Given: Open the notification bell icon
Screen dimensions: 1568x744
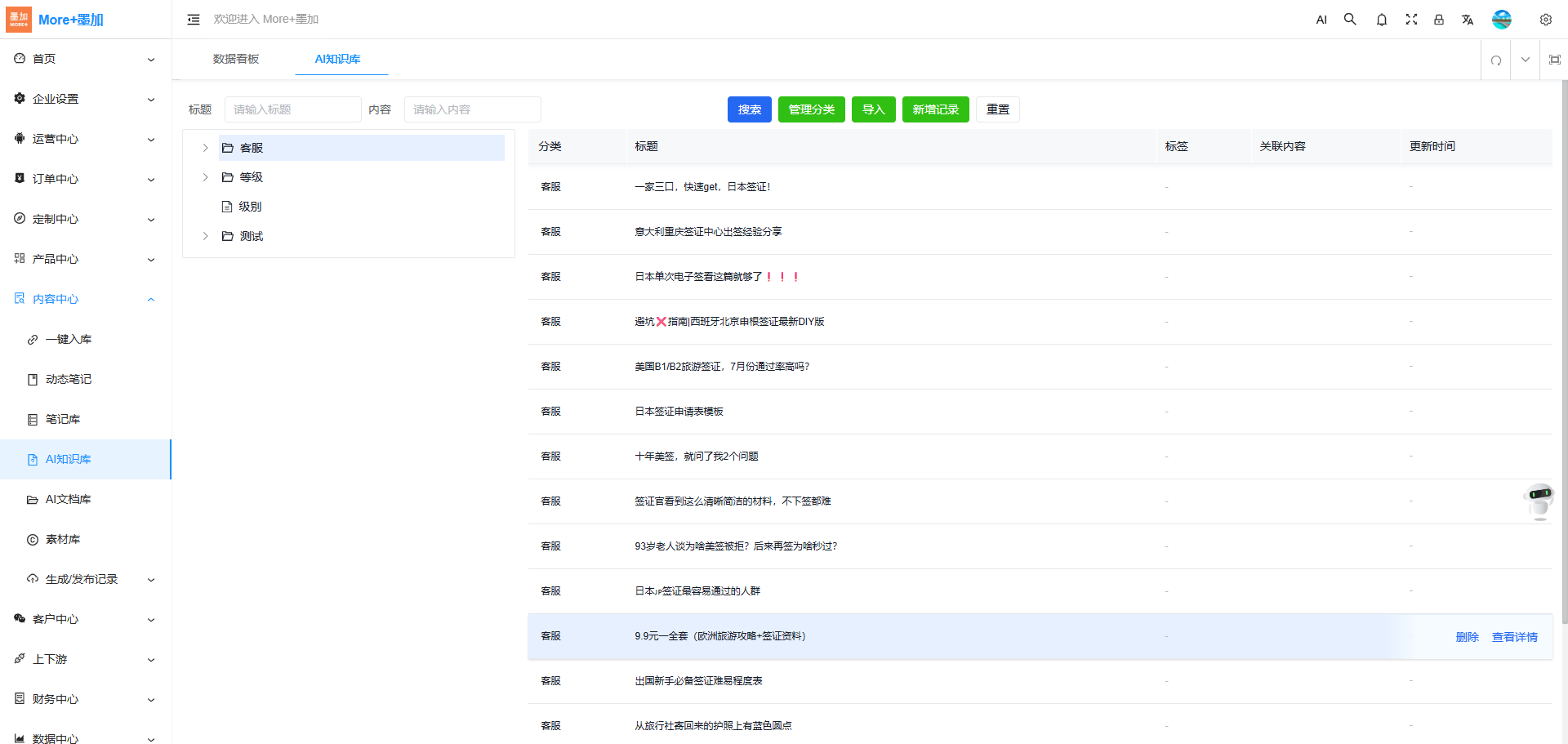Looking at the screenshot, I should tap(1381, 20).
